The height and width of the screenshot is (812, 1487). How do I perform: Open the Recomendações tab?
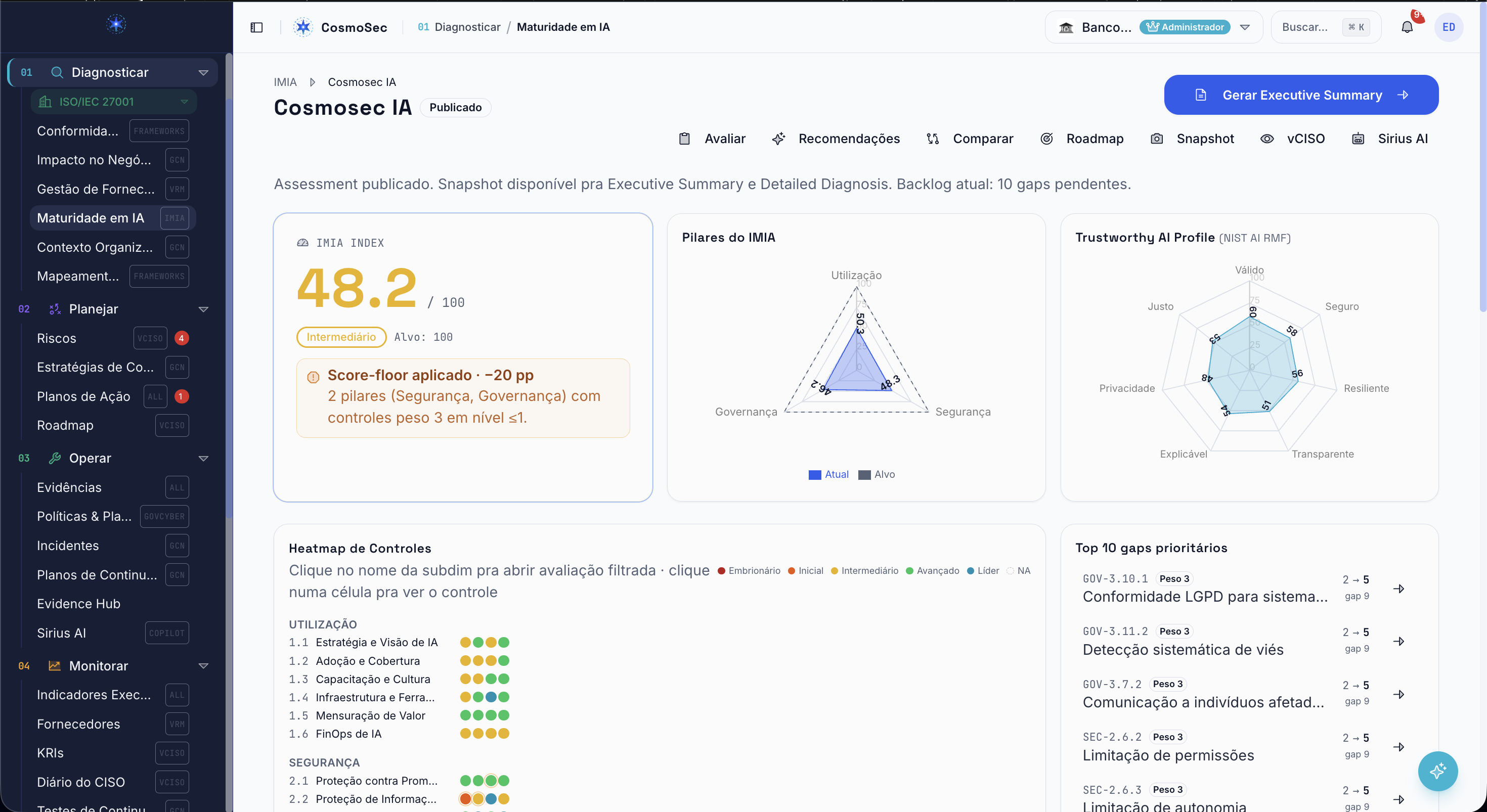tap(836, 139)
